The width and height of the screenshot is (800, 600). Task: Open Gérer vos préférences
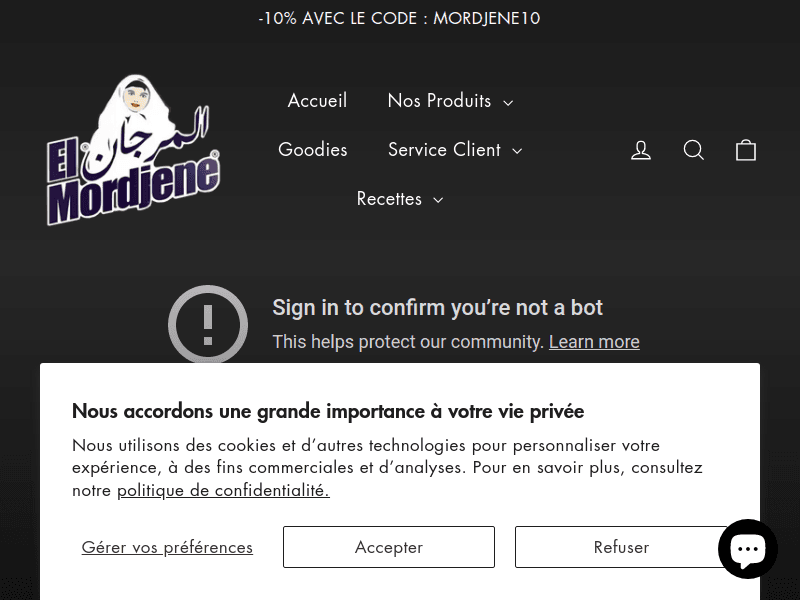pos(167,547)
